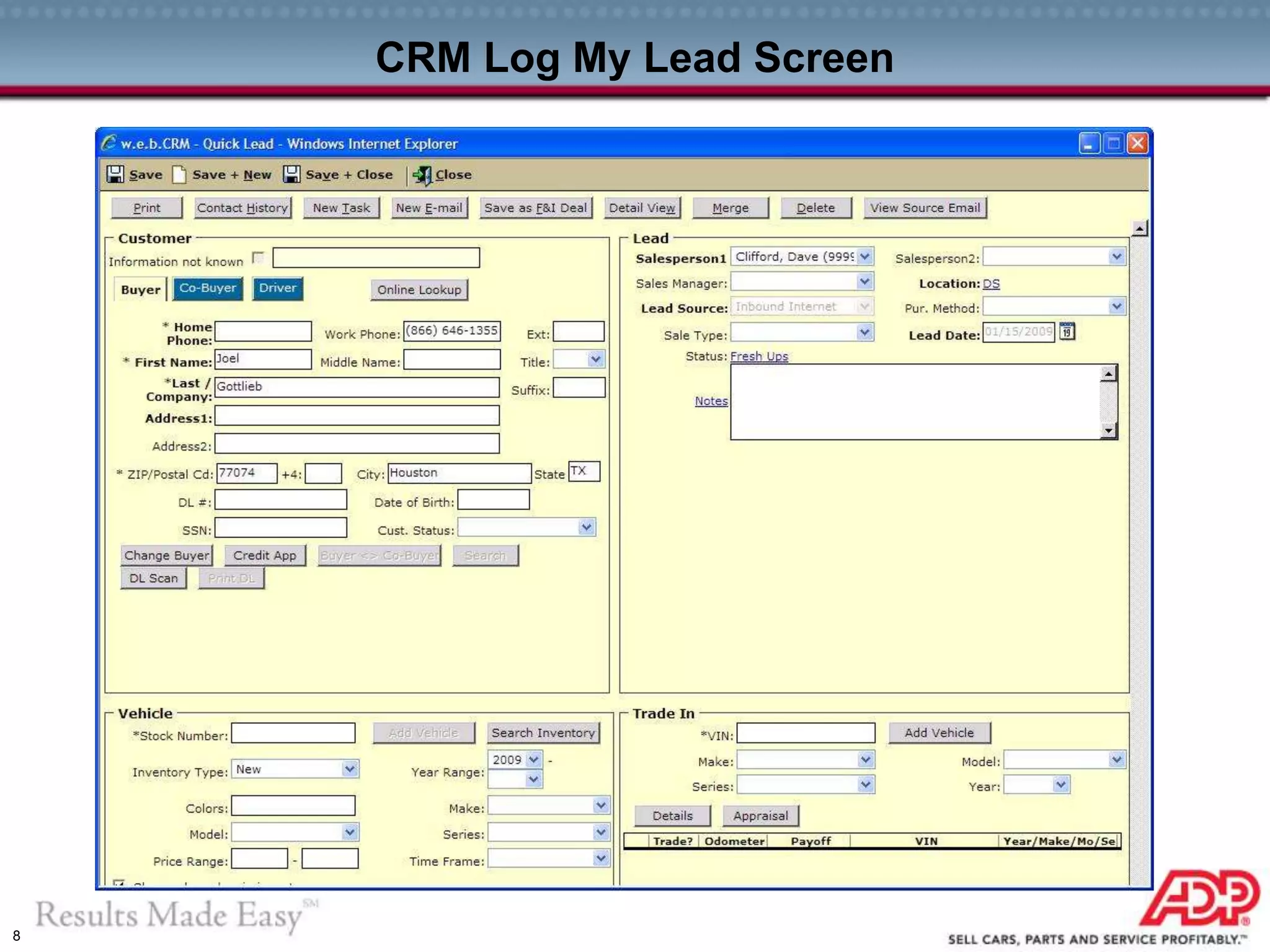
Task: Open the Sale Type dropdown
Action: pos(865,333)
